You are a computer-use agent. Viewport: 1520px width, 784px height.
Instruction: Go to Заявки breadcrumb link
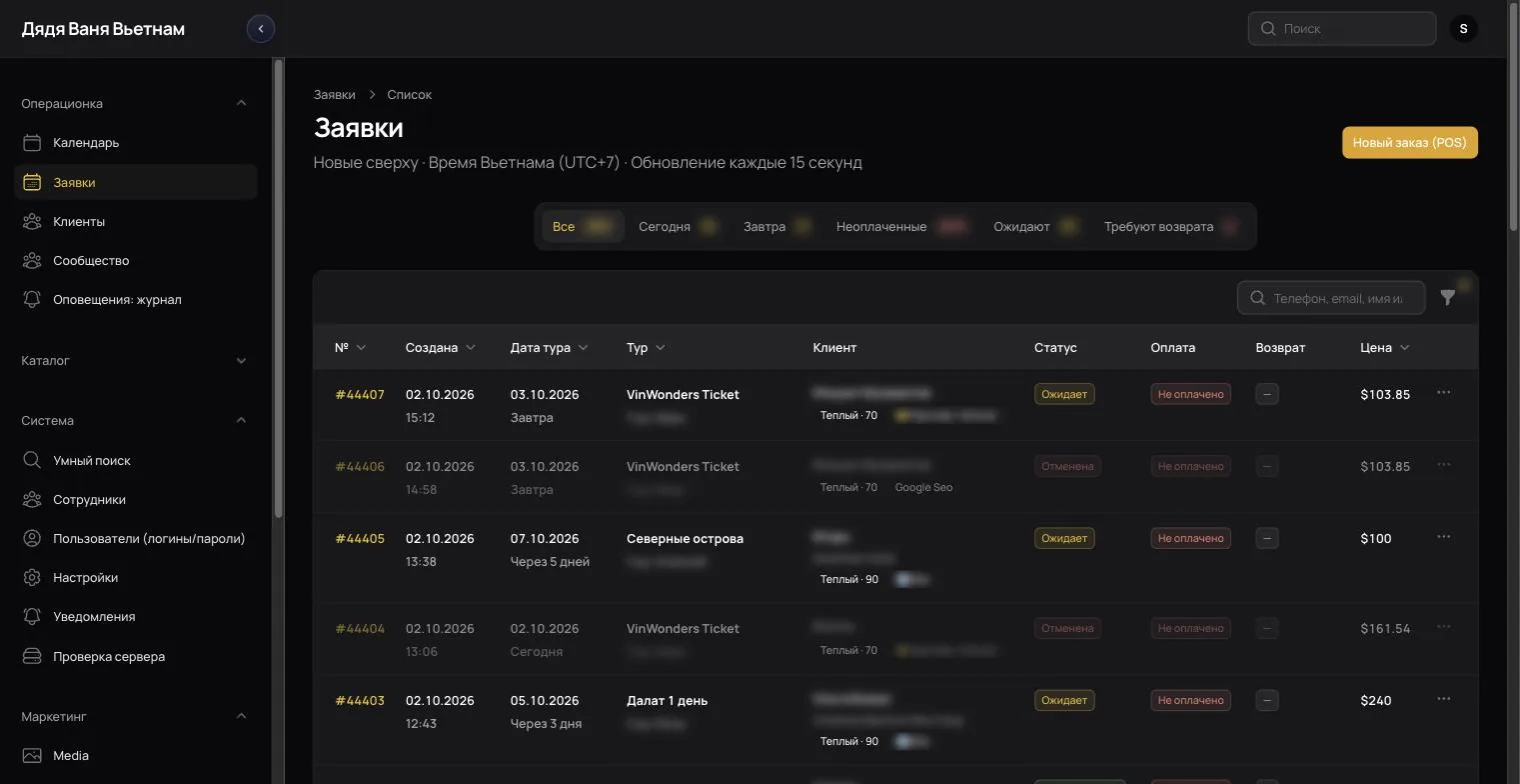tap(334, 95)
